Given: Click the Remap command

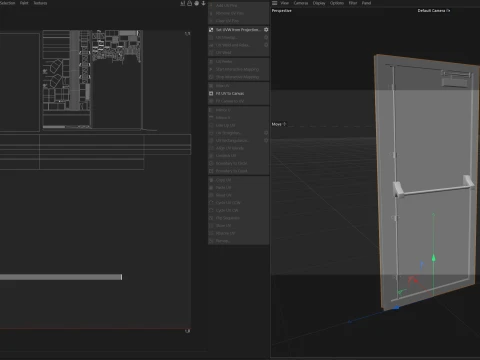Looking at the screenshot, I should (x=238, y=241).
